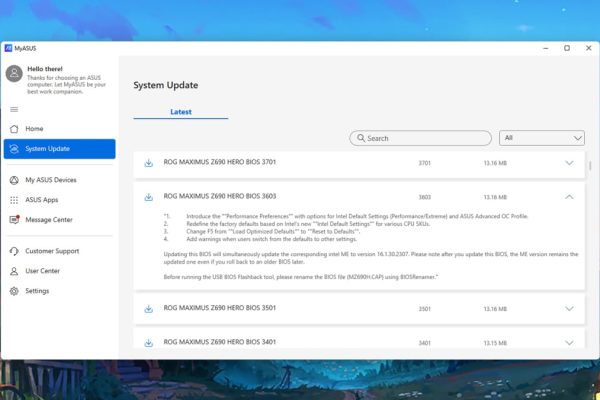Open User Center menu item

[59, 271]
